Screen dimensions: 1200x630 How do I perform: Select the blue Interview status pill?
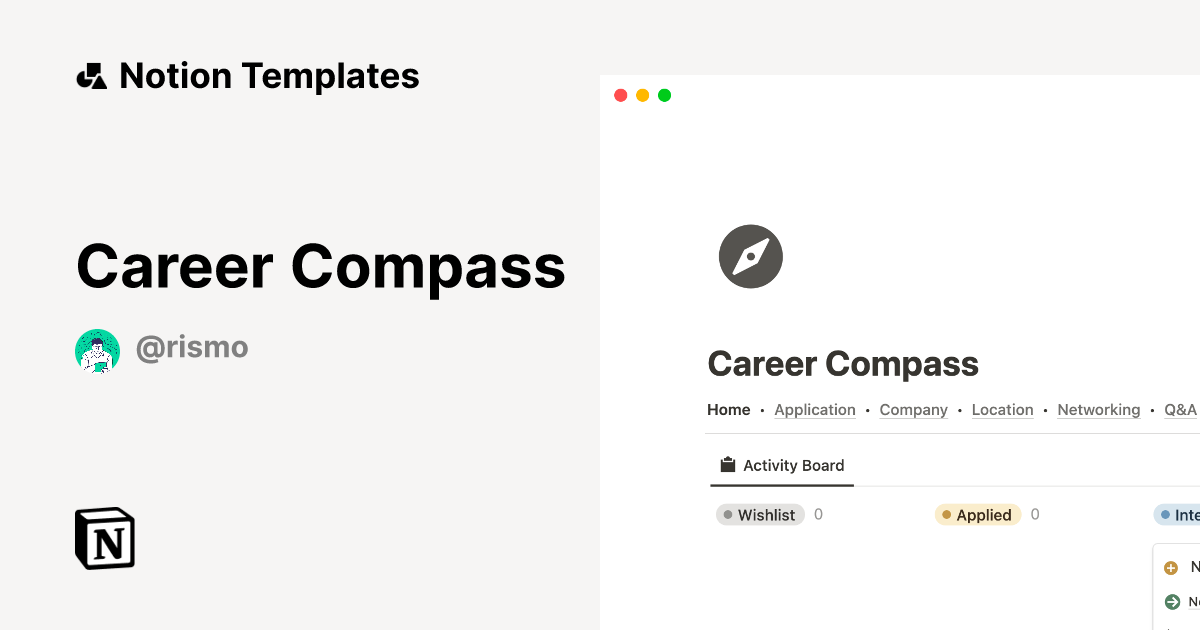[x=1180, y=514]
